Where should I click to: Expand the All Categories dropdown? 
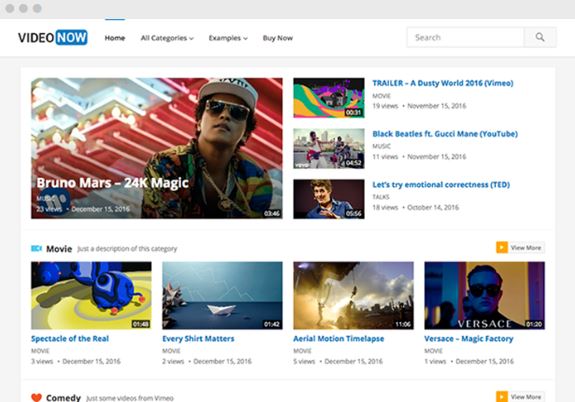[x=167, y=38]
